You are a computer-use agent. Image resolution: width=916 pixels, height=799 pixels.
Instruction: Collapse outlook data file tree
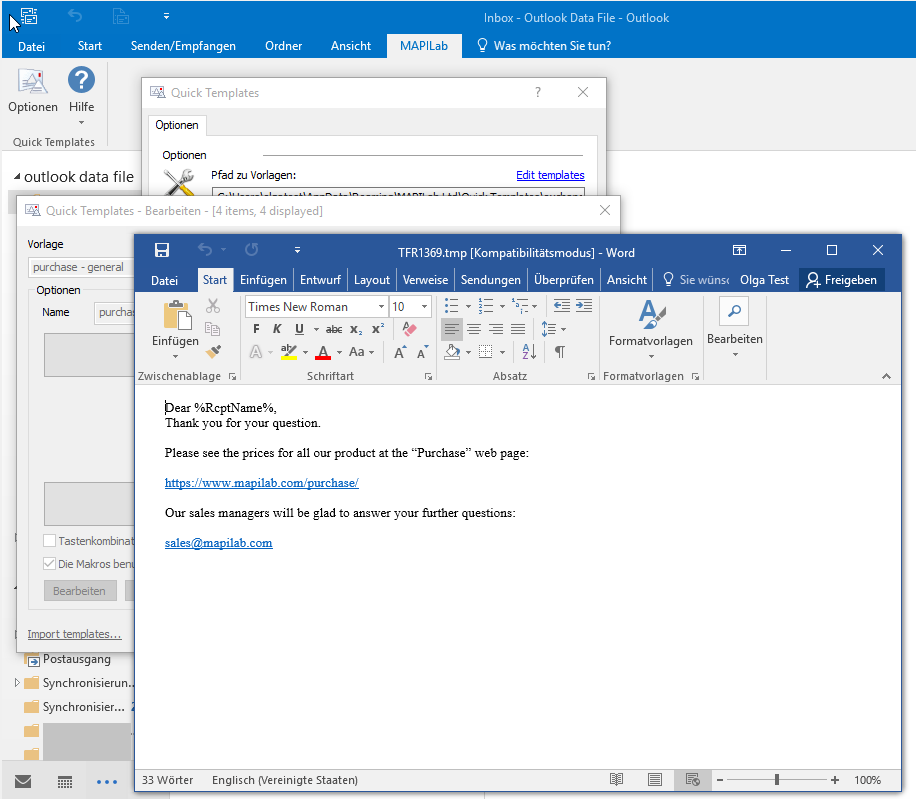point(17,176)
